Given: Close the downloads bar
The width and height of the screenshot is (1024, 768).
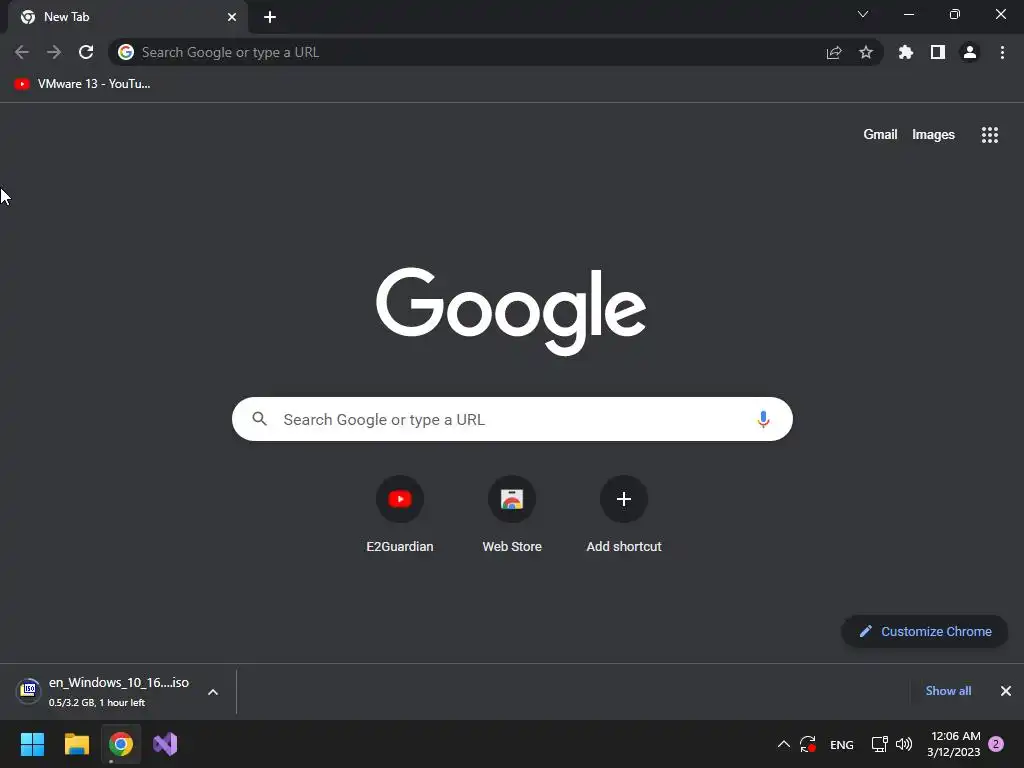Looking at the screenshot, I should pyautogui.click(x=1006, y=691).
